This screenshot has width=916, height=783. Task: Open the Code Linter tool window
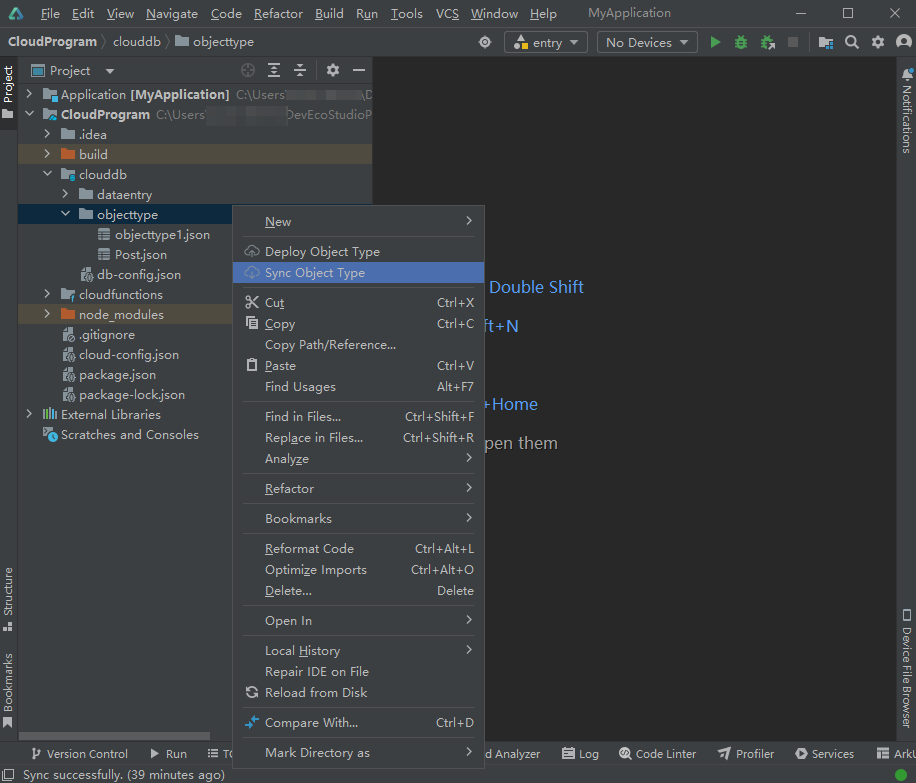pyautogui.click(x=658, y=754)
